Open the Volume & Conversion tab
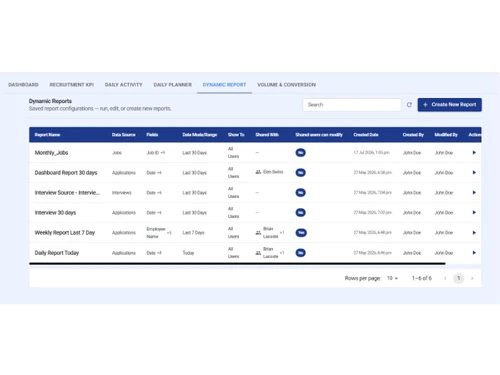This screenshot has height=375, width=500. click(286, 85)
